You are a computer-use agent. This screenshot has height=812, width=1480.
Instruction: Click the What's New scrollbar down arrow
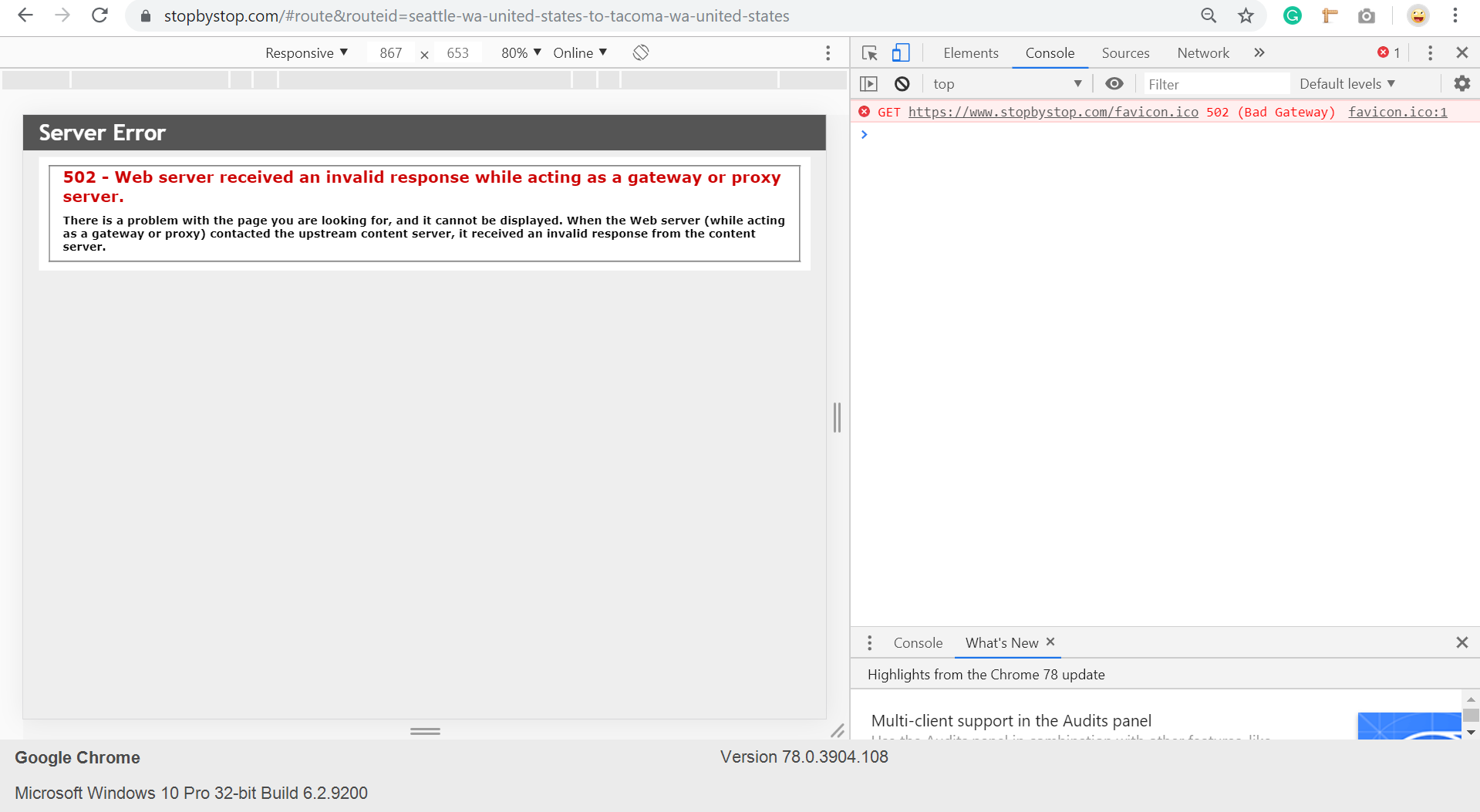1471,733
